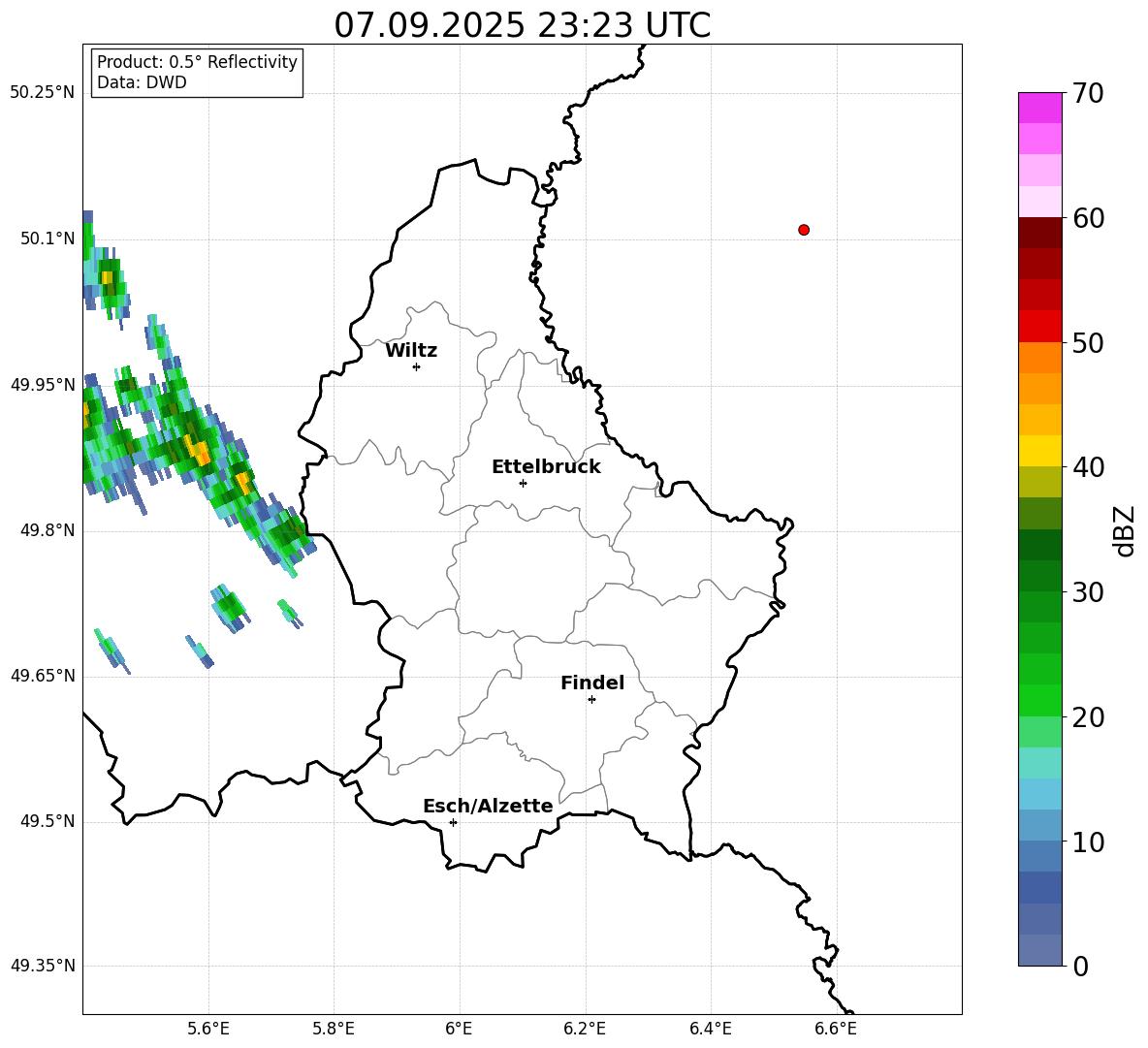Click the dBZ colorbar label
This screenshot has height=1048, width=1148.
(1123, 530)
